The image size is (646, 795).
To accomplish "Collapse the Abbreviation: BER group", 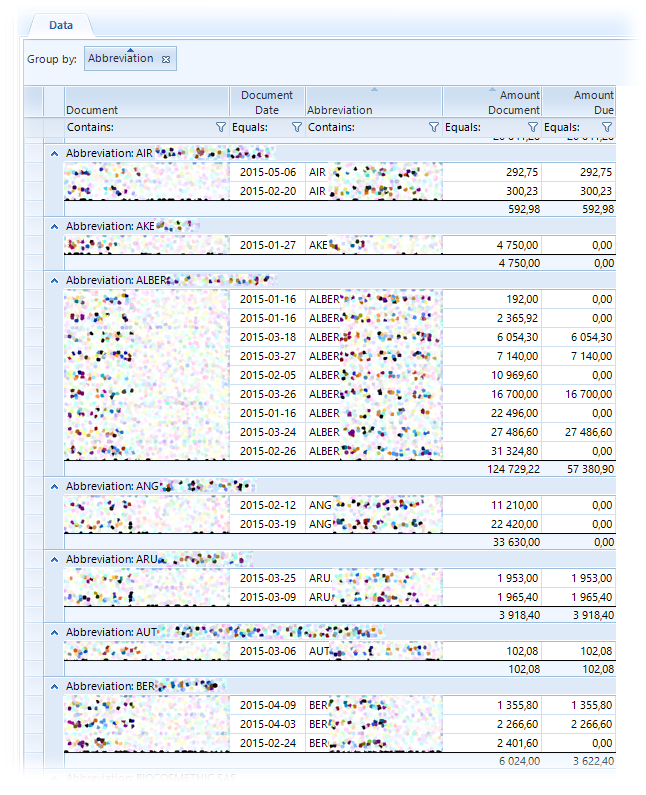I will click(54, 686).
